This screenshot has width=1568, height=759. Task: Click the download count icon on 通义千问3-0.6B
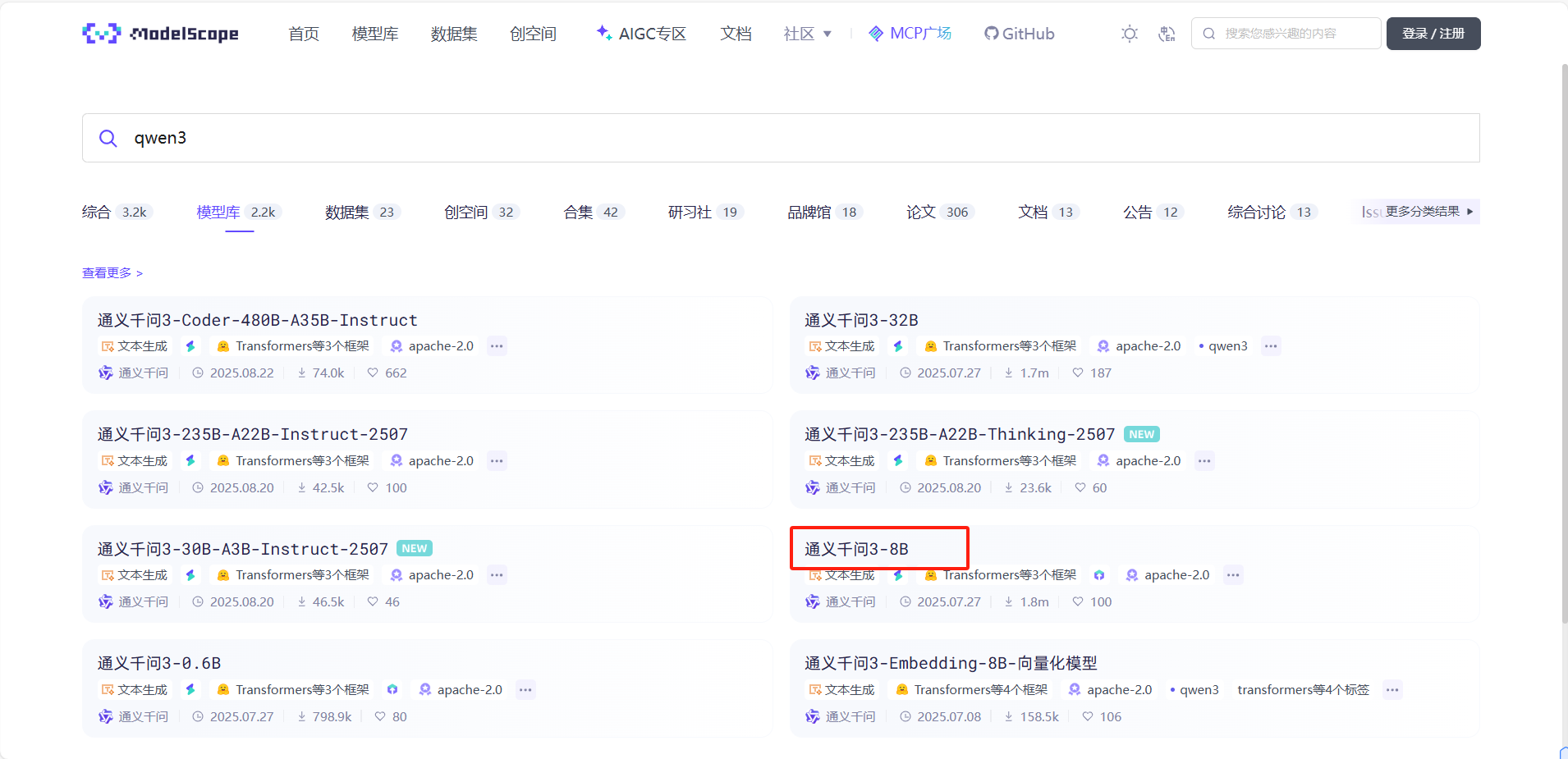pos(300,716)
